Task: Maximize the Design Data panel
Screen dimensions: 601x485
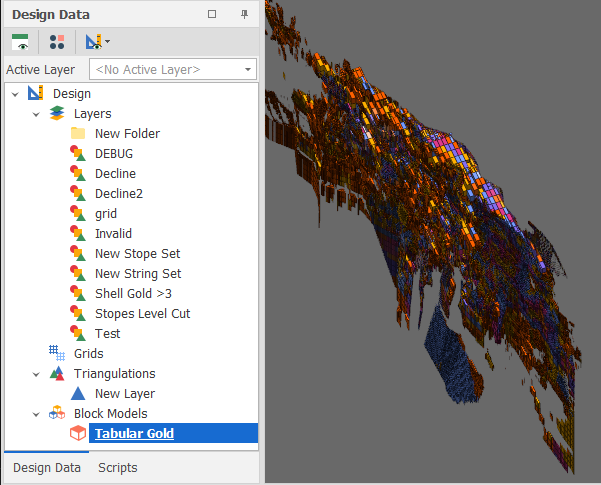Action: point(212,15)
